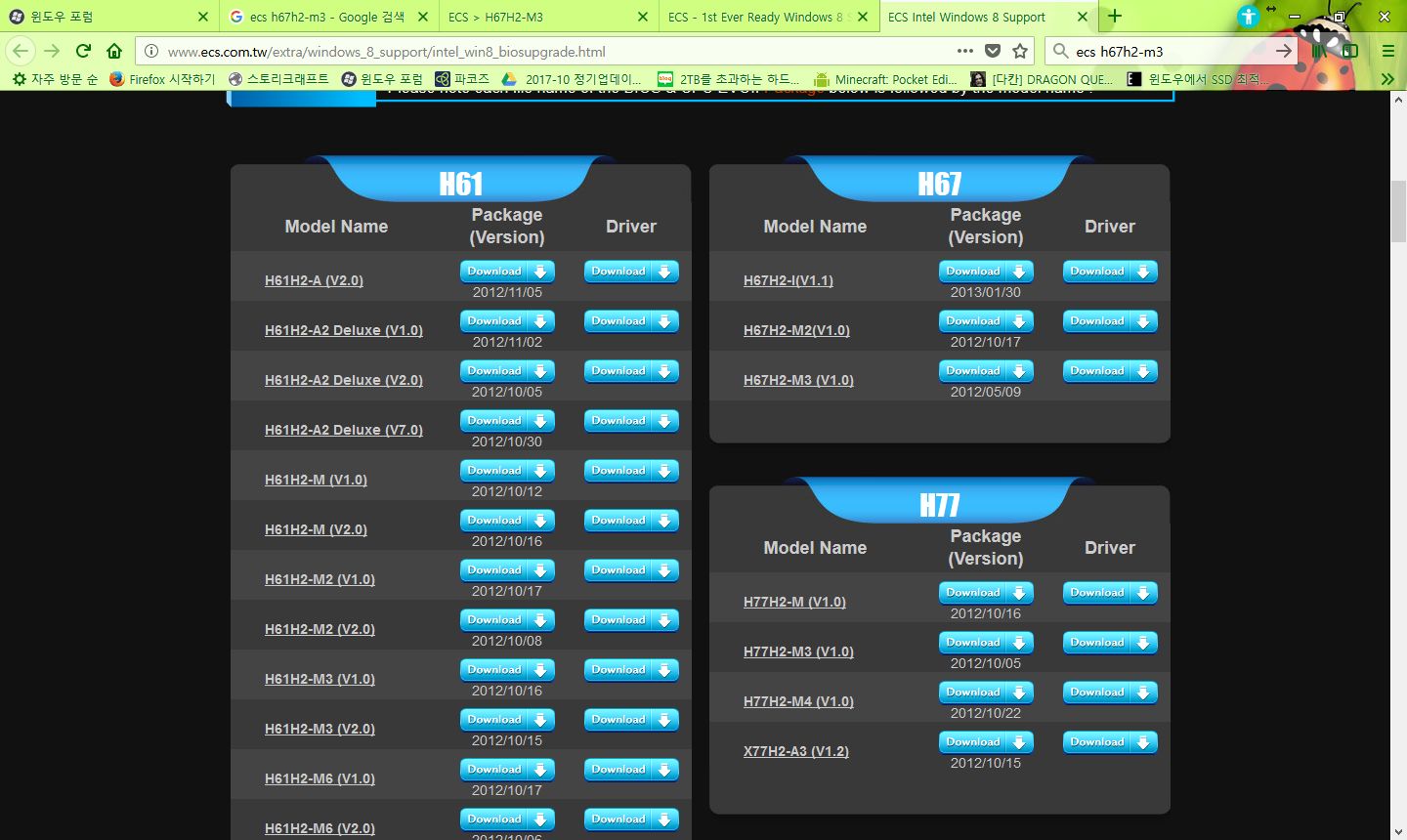
Task: Open the H67H2-M3 (V1.0) model link
Action: [798, 380]
